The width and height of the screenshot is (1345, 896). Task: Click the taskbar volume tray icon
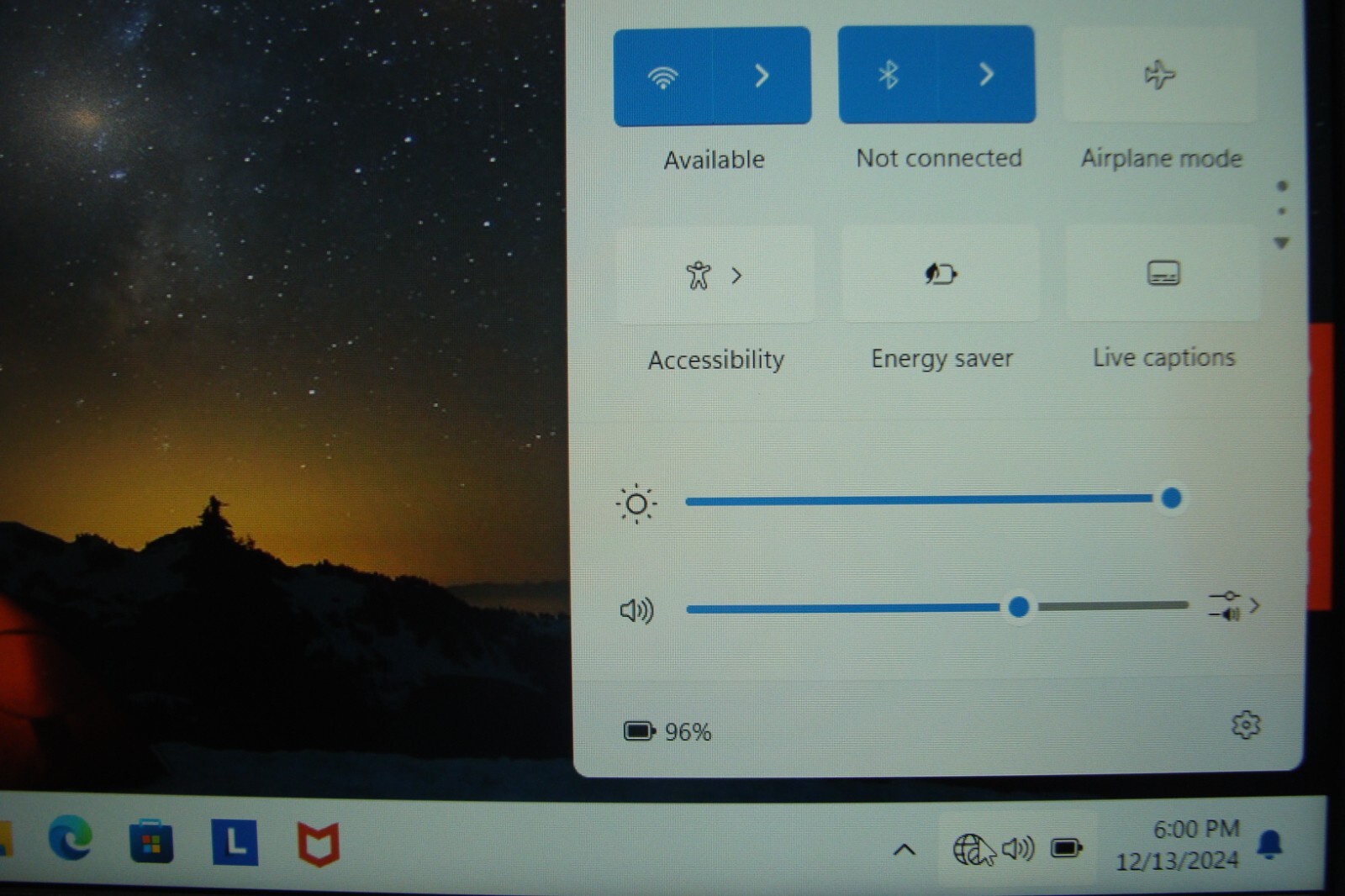click(x=1018, y=849)
